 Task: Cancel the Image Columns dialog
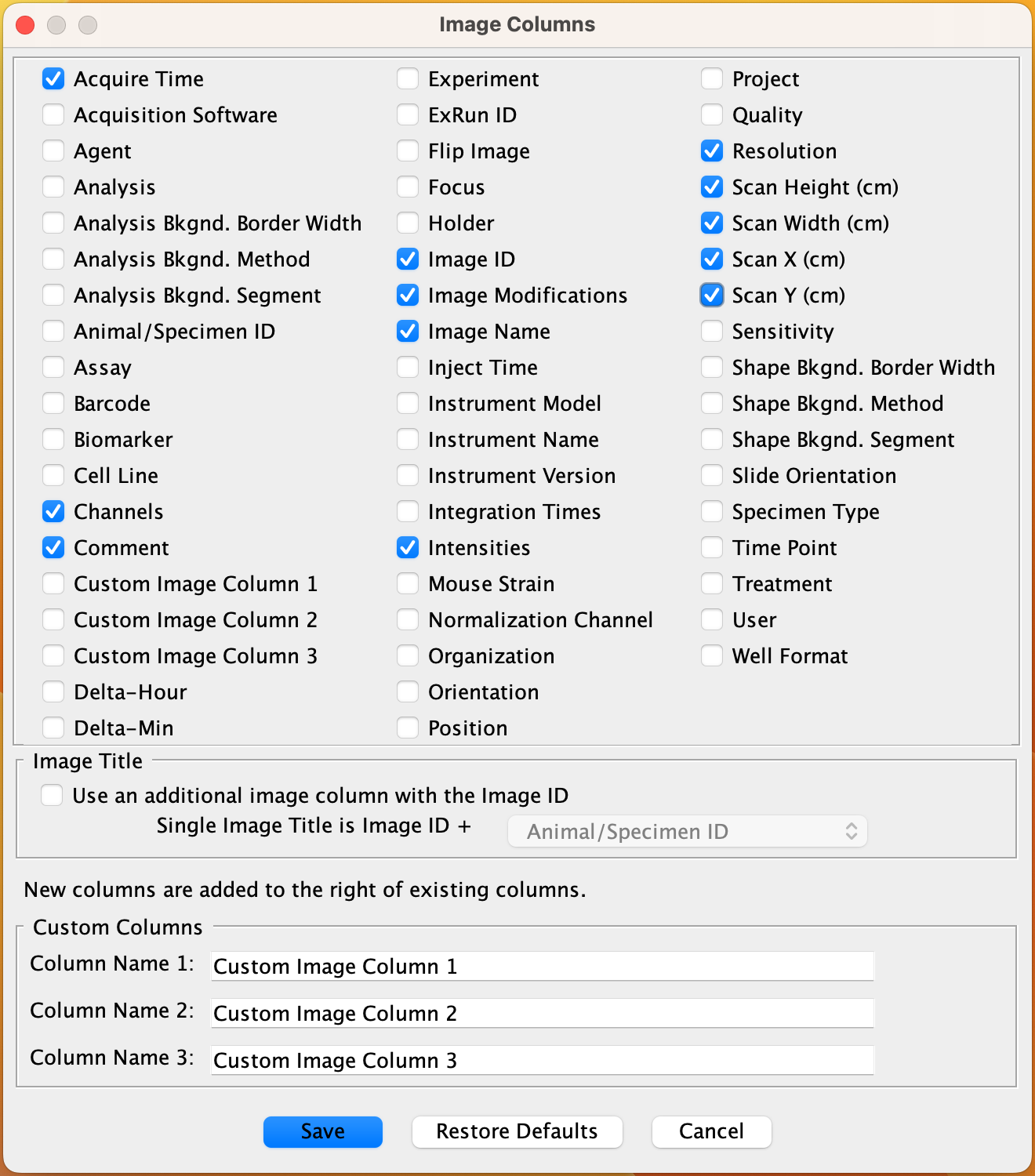pyautogui.click(x=712, y=1131)
